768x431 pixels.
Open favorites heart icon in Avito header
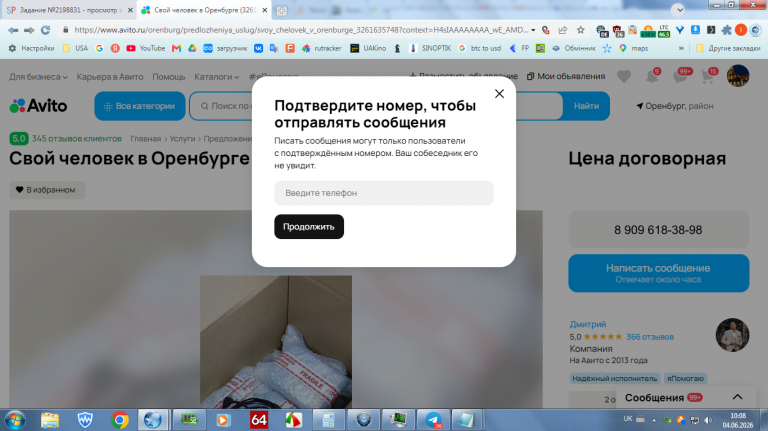point(624,76)
